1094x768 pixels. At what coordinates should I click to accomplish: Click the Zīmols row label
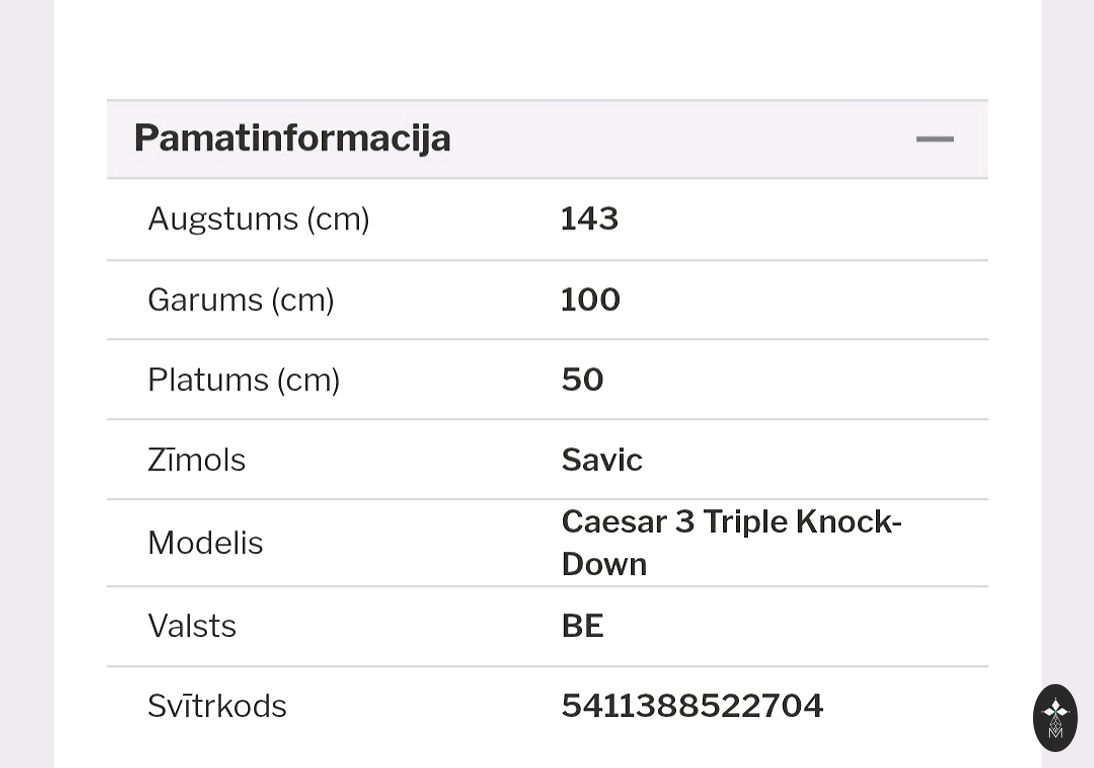tap(196, 460)
